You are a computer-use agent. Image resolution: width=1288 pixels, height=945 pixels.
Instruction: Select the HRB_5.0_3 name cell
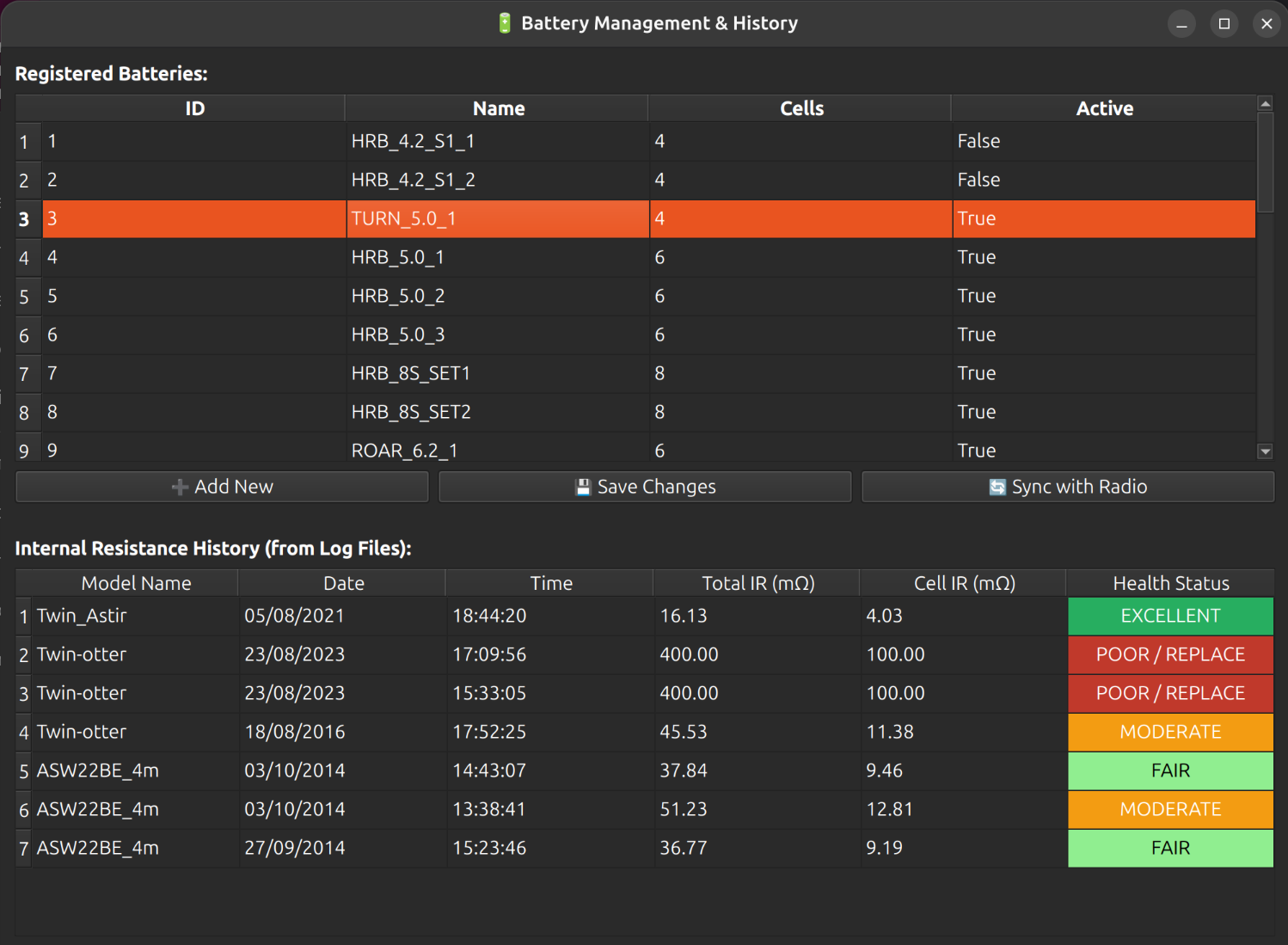point(498,334)
